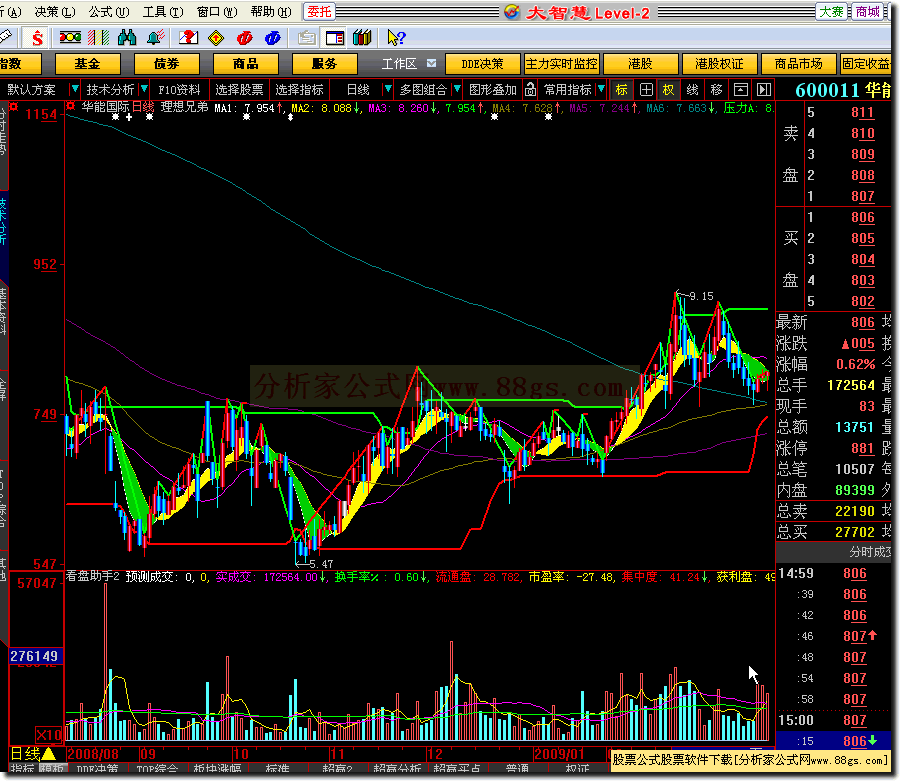Click the DDE决策 button
Screen dimensions: 903x783
point(483,63)
